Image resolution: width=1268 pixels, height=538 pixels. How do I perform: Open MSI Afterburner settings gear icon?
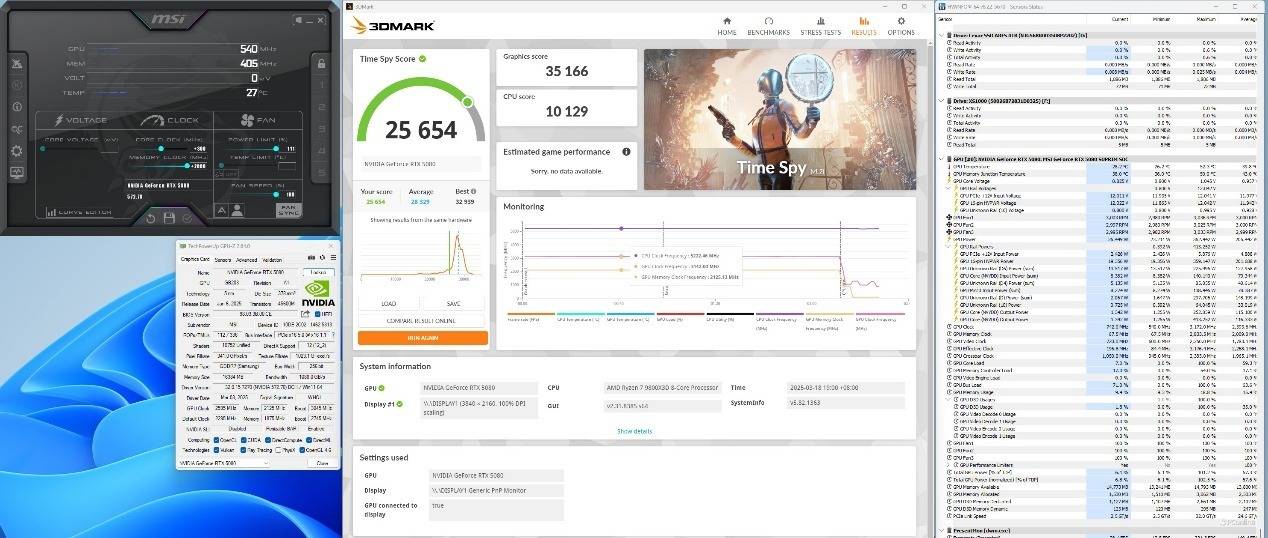[17, 151]
